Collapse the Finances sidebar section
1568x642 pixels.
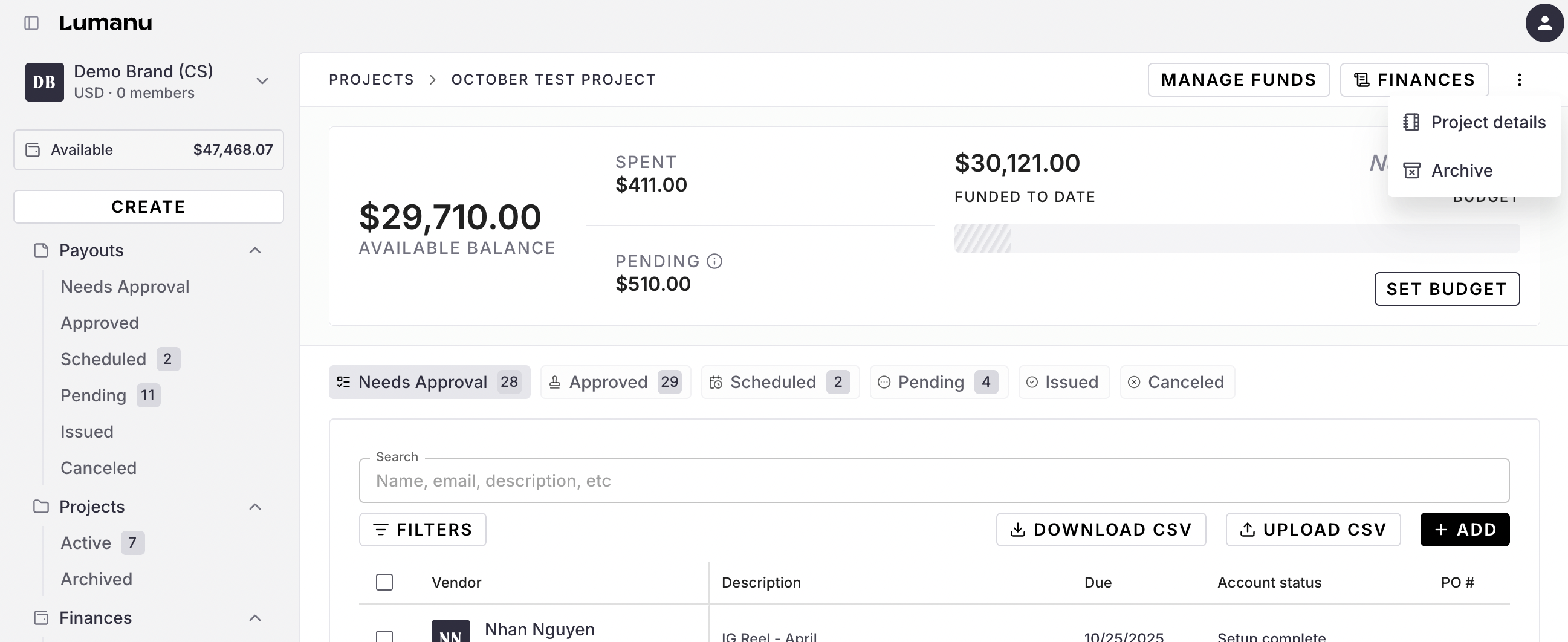coord(255,618)
